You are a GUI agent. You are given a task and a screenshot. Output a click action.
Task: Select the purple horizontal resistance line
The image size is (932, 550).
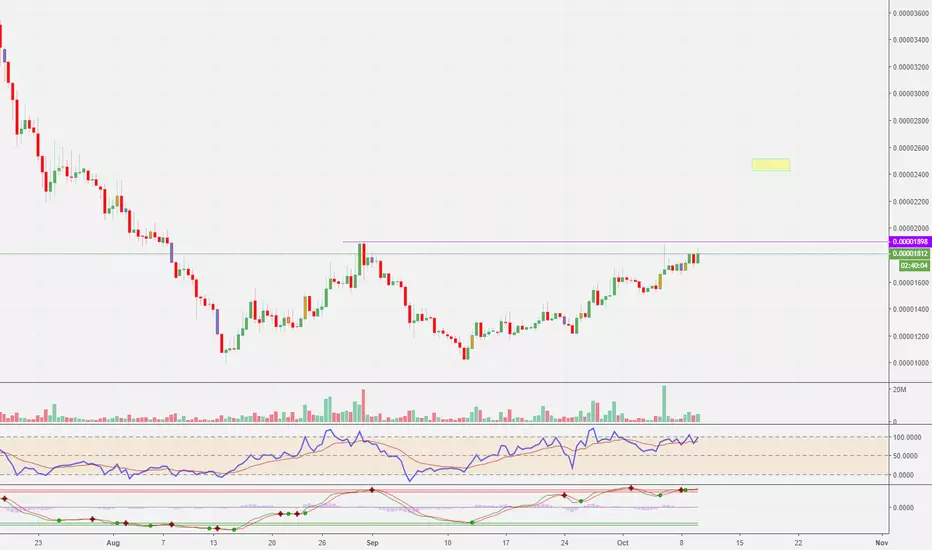point(615,242)
